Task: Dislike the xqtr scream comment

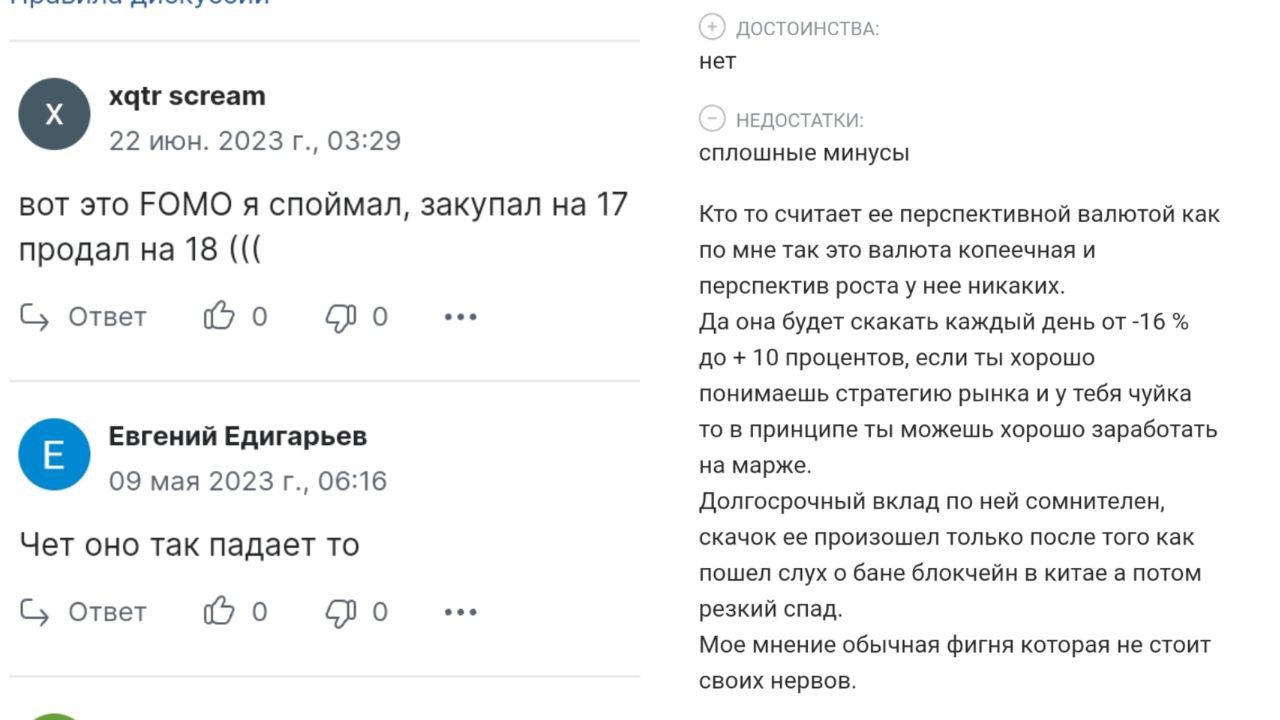Action: (341, 317)
